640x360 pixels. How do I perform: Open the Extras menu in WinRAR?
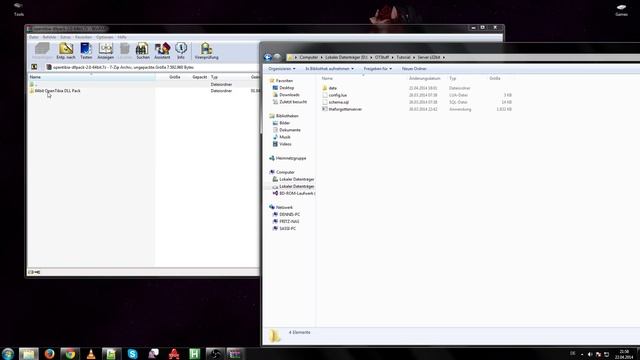[x=65, y=37]
